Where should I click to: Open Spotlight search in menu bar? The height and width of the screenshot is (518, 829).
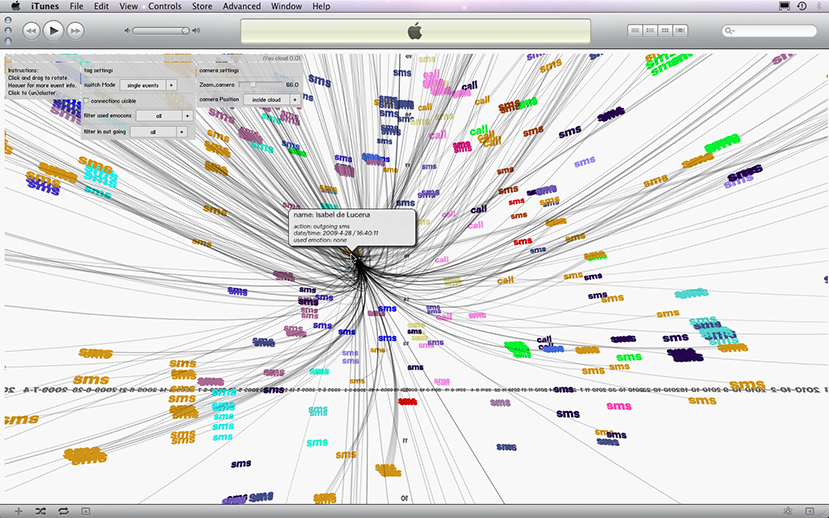click(x=817, y=6)
